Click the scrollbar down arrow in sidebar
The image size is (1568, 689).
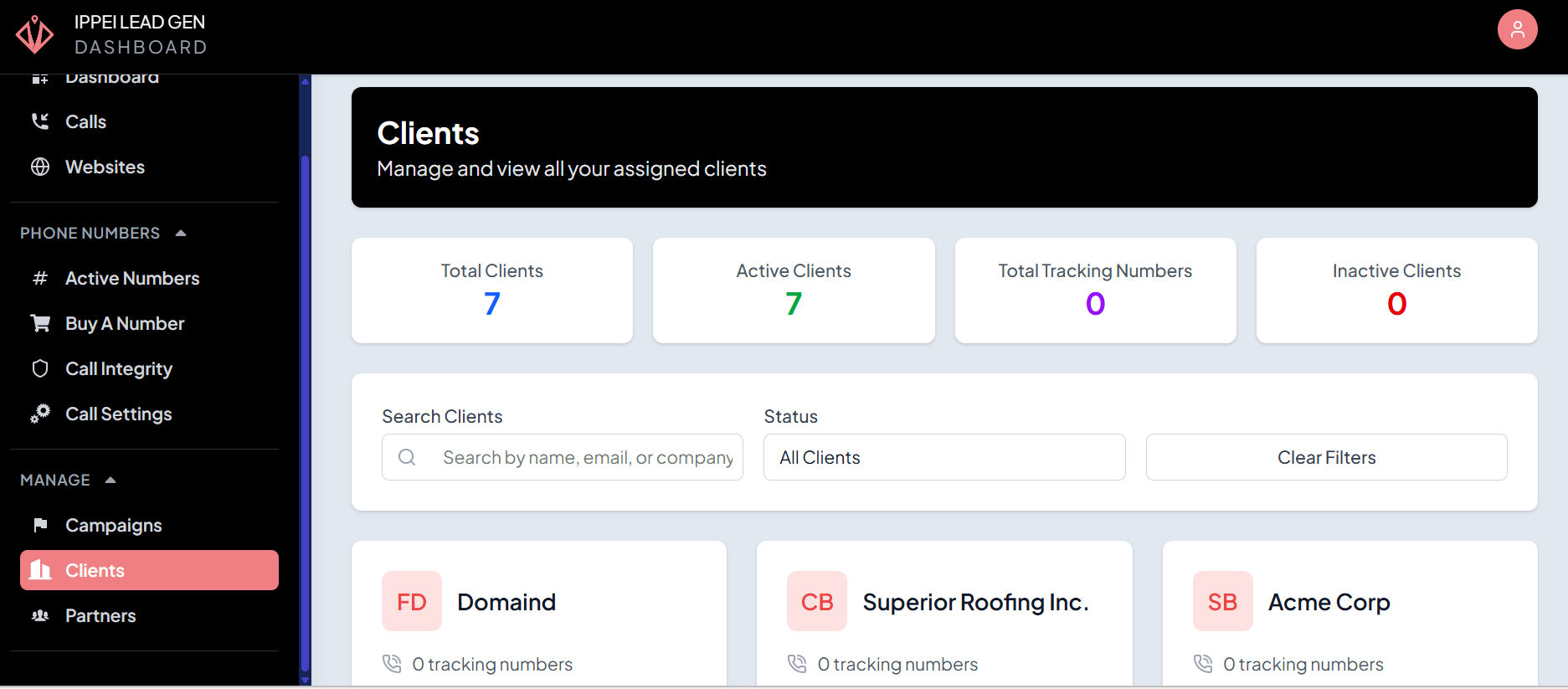pyautogui.click(x=305, y=680)
